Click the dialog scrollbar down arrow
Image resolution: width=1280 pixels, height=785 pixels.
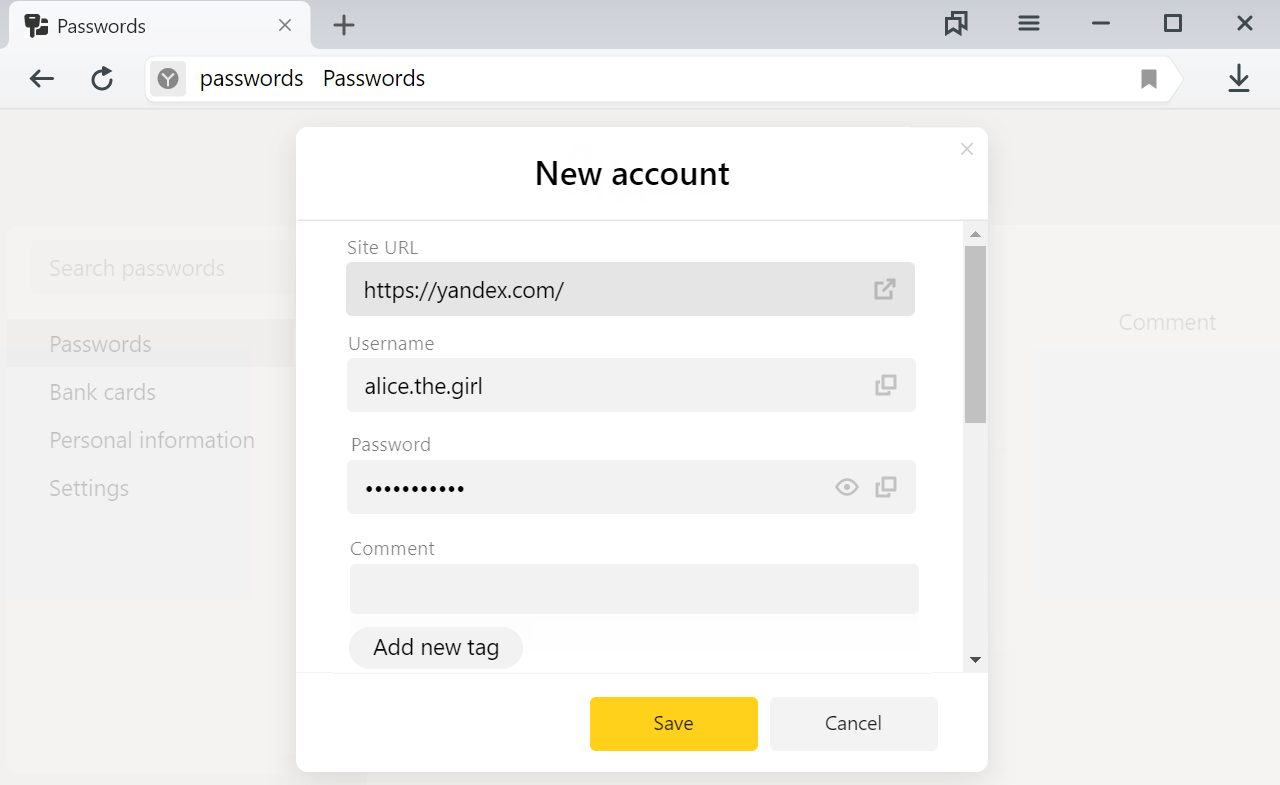click(x=975, y=660)
